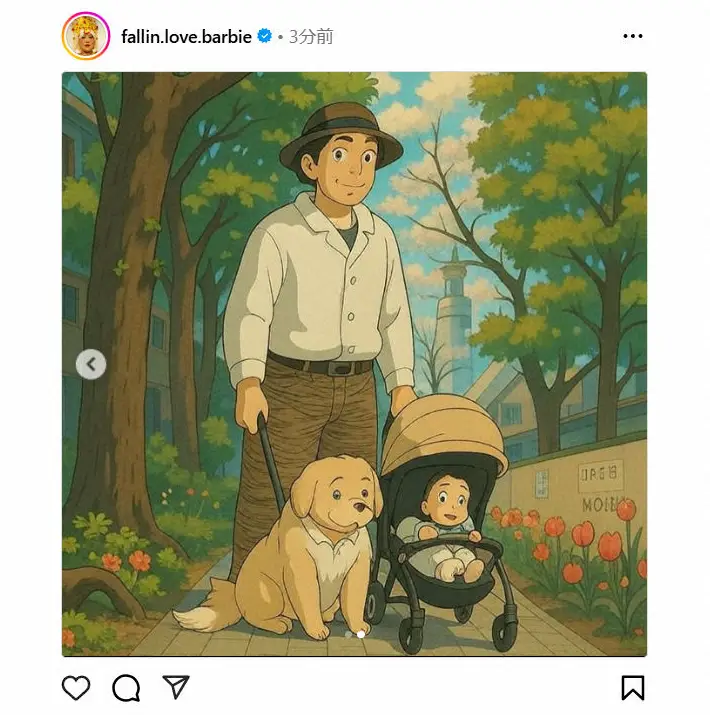Open the fallin.love.barbie profile avatar story

[86, 36]
